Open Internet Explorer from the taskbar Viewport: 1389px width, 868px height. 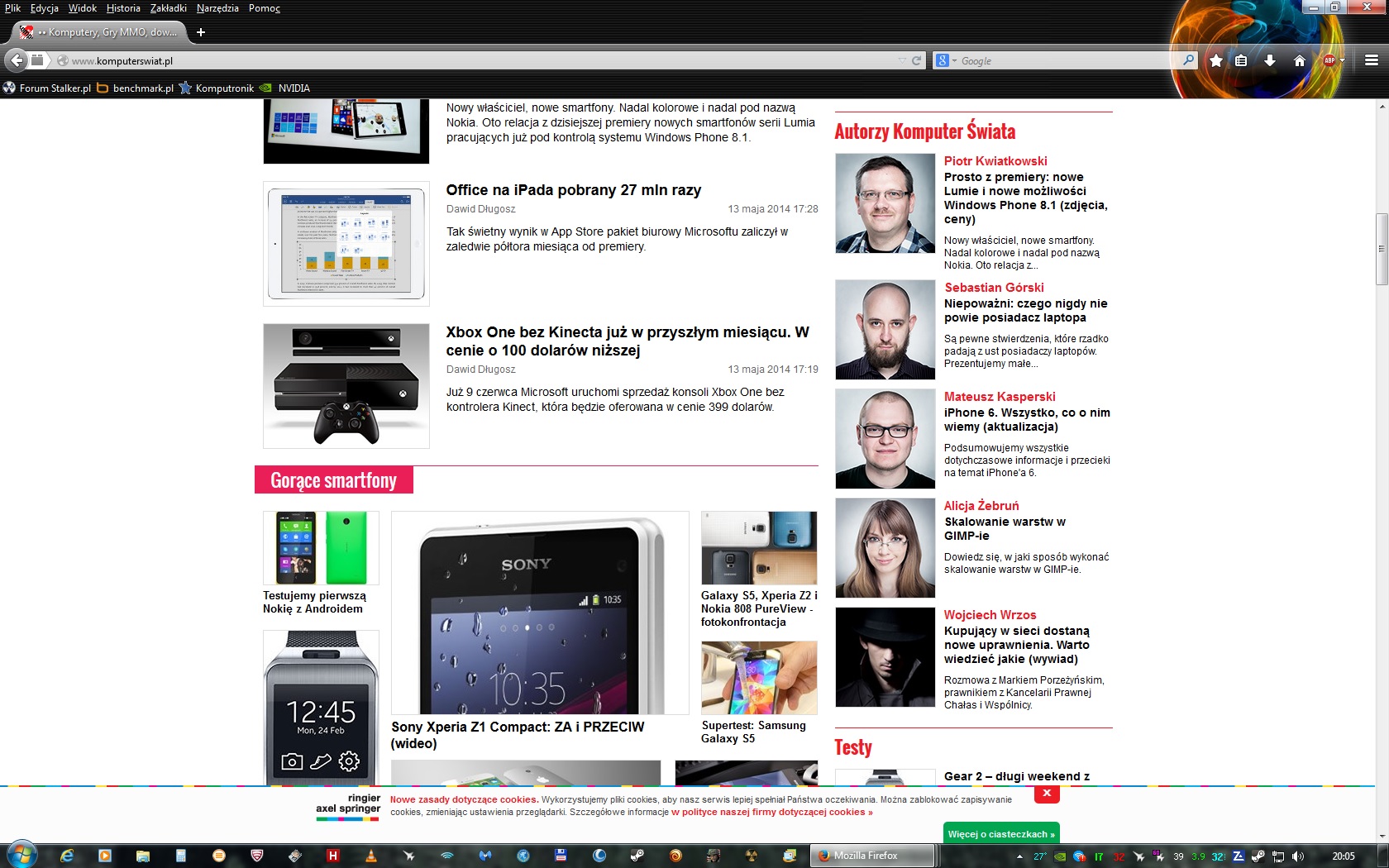(66, 856)
